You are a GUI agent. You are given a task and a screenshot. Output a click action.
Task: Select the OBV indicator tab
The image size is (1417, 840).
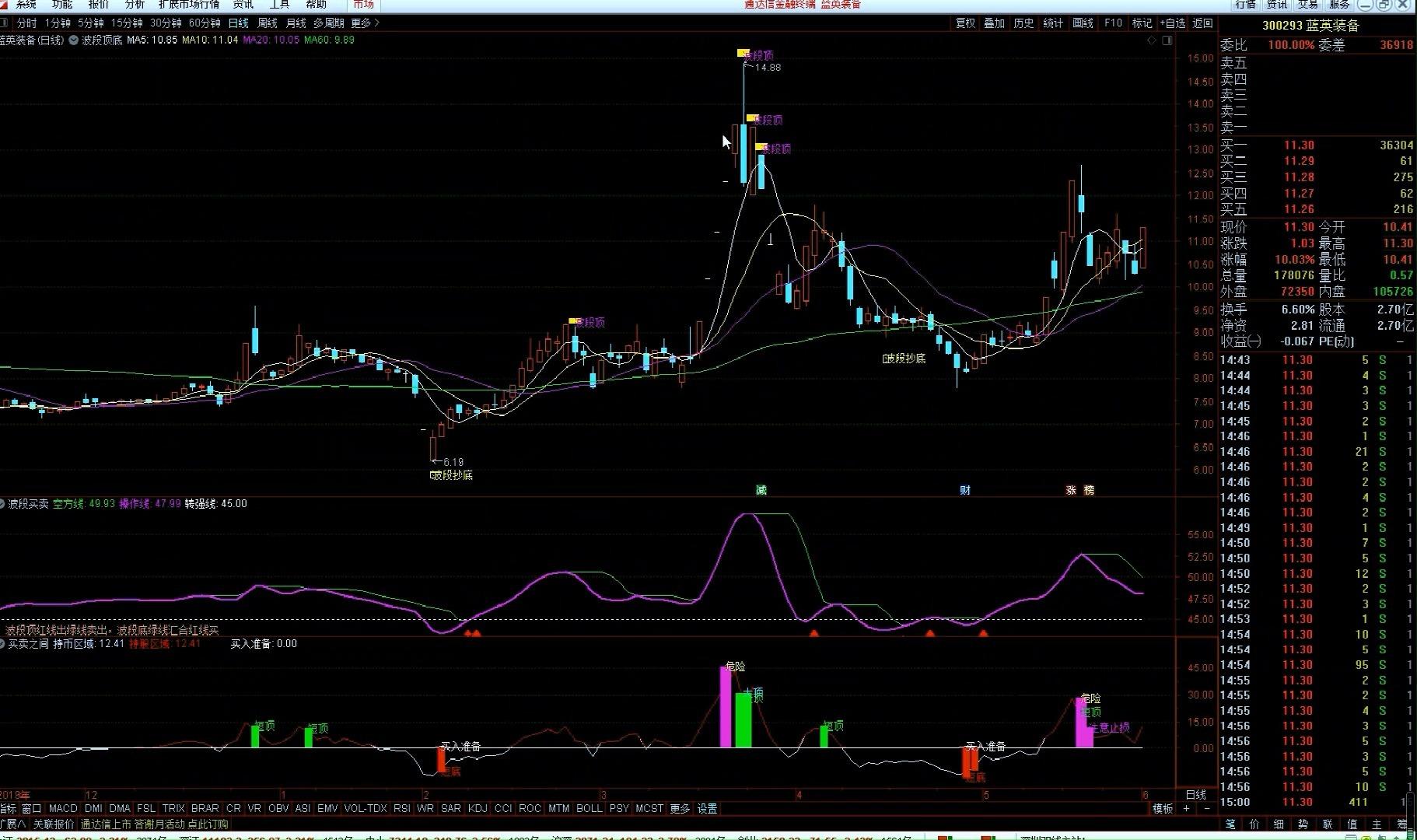coord(278,809)
